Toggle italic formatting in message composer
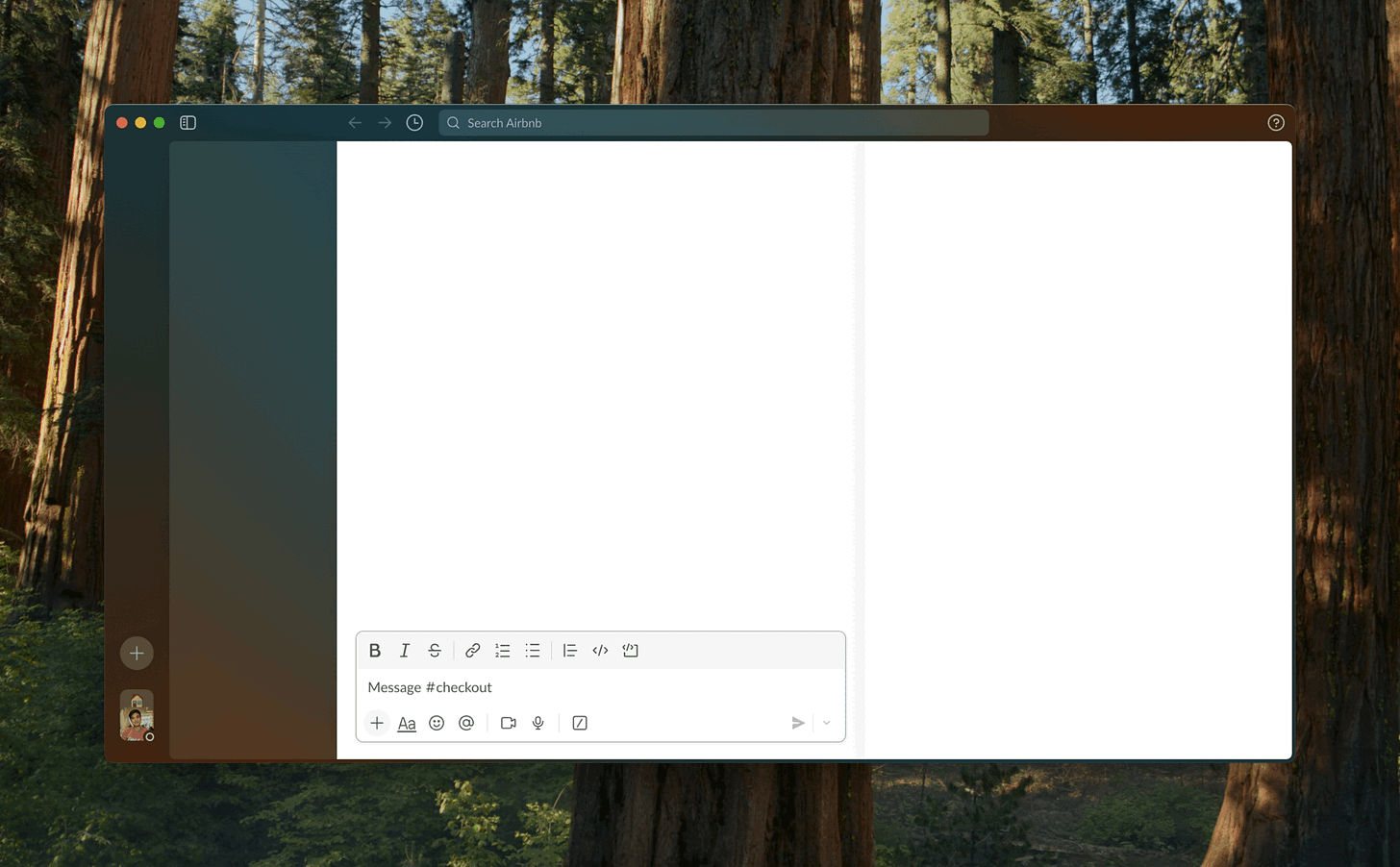The width and height of the screenshot is (1400, 867). 405,651
